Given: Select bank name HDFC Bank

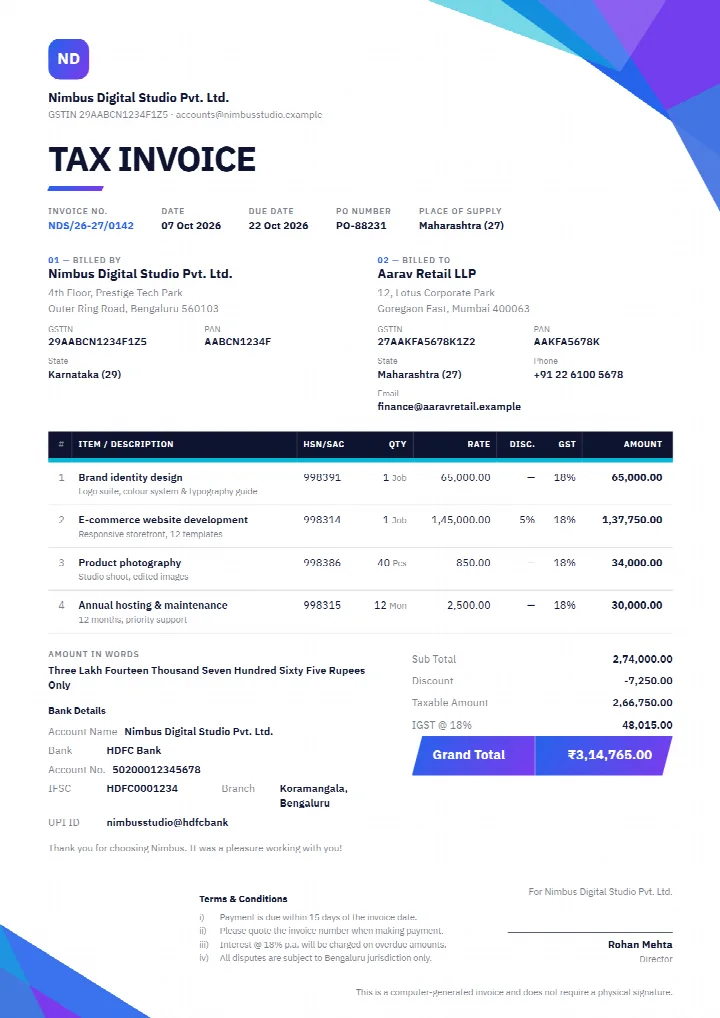Looking at the screenshot, I should 134,751.
